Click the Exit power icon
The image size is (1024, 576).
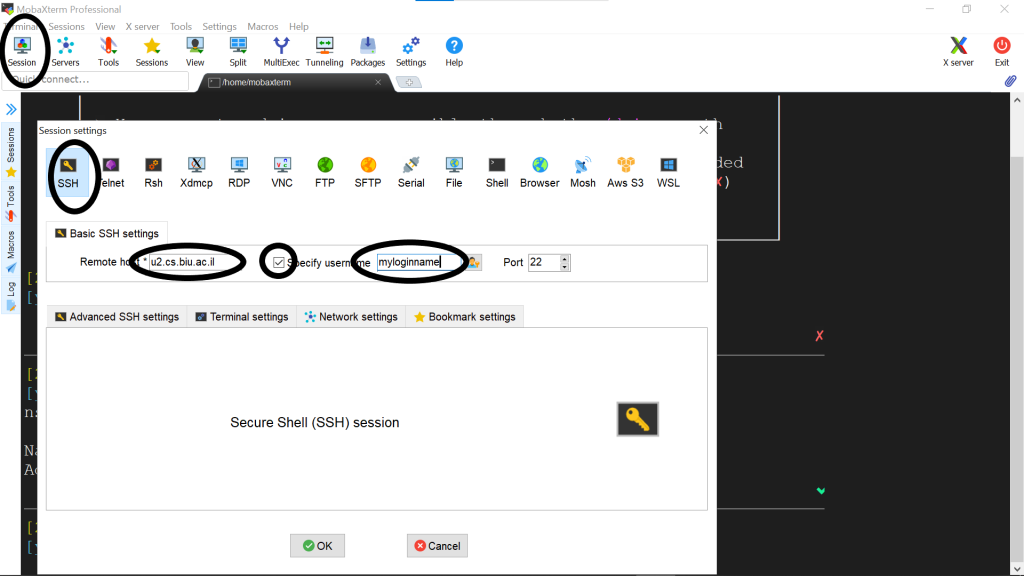[1002, 52]
